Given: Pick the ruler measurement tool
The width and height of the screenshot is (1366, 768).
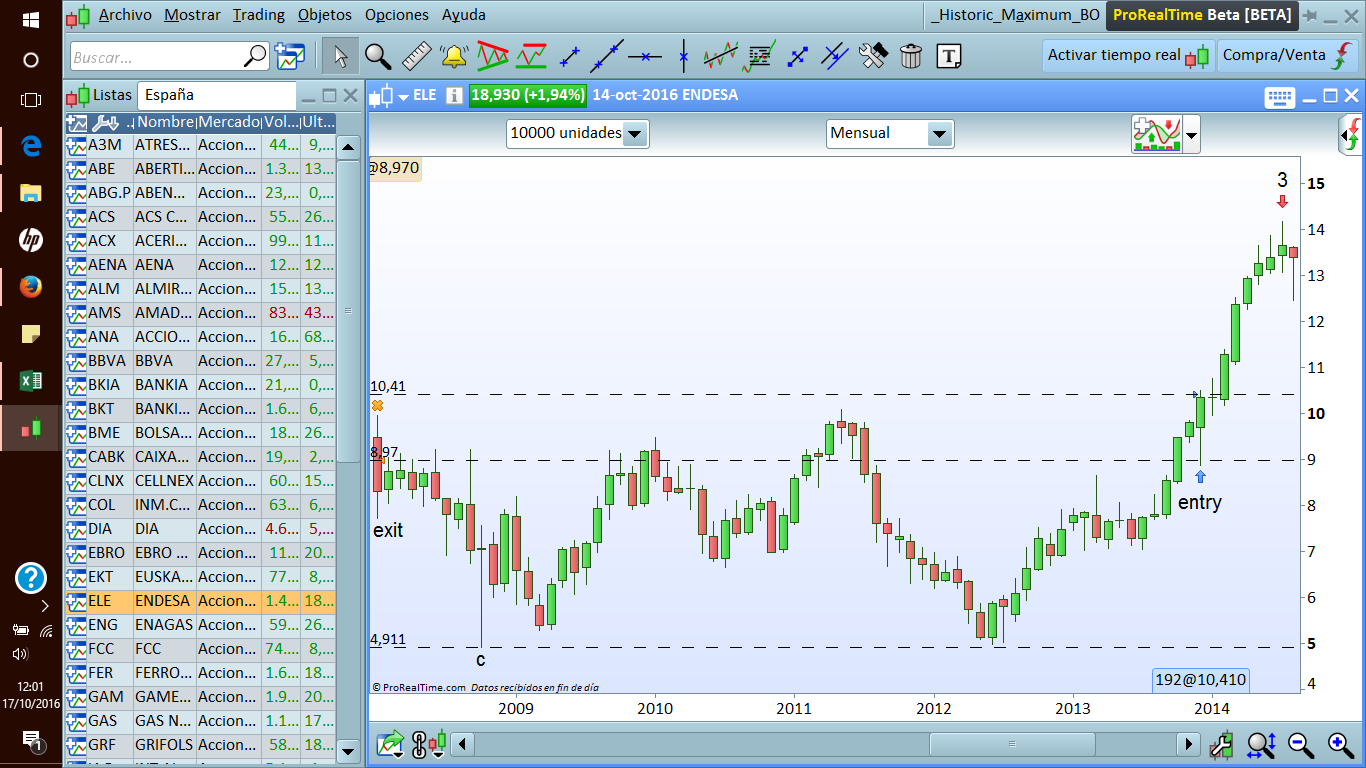Looking at the screenshot, I should click(415, 56).
